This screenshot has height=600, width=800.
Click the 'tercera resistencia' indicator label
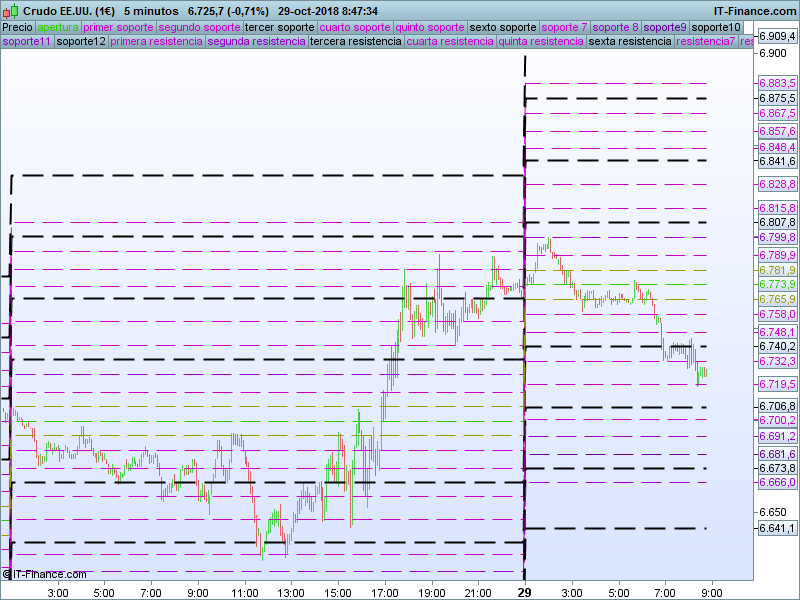click(x=355, y=42)
